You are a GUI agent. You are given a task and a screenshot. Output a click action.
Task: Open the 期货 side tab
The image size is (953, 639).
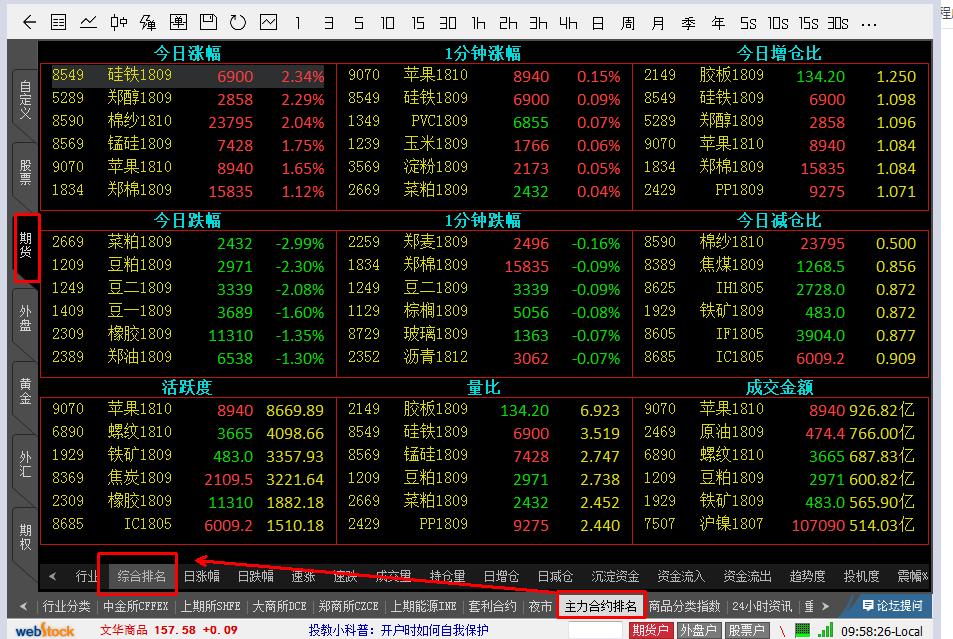(26, 247)
